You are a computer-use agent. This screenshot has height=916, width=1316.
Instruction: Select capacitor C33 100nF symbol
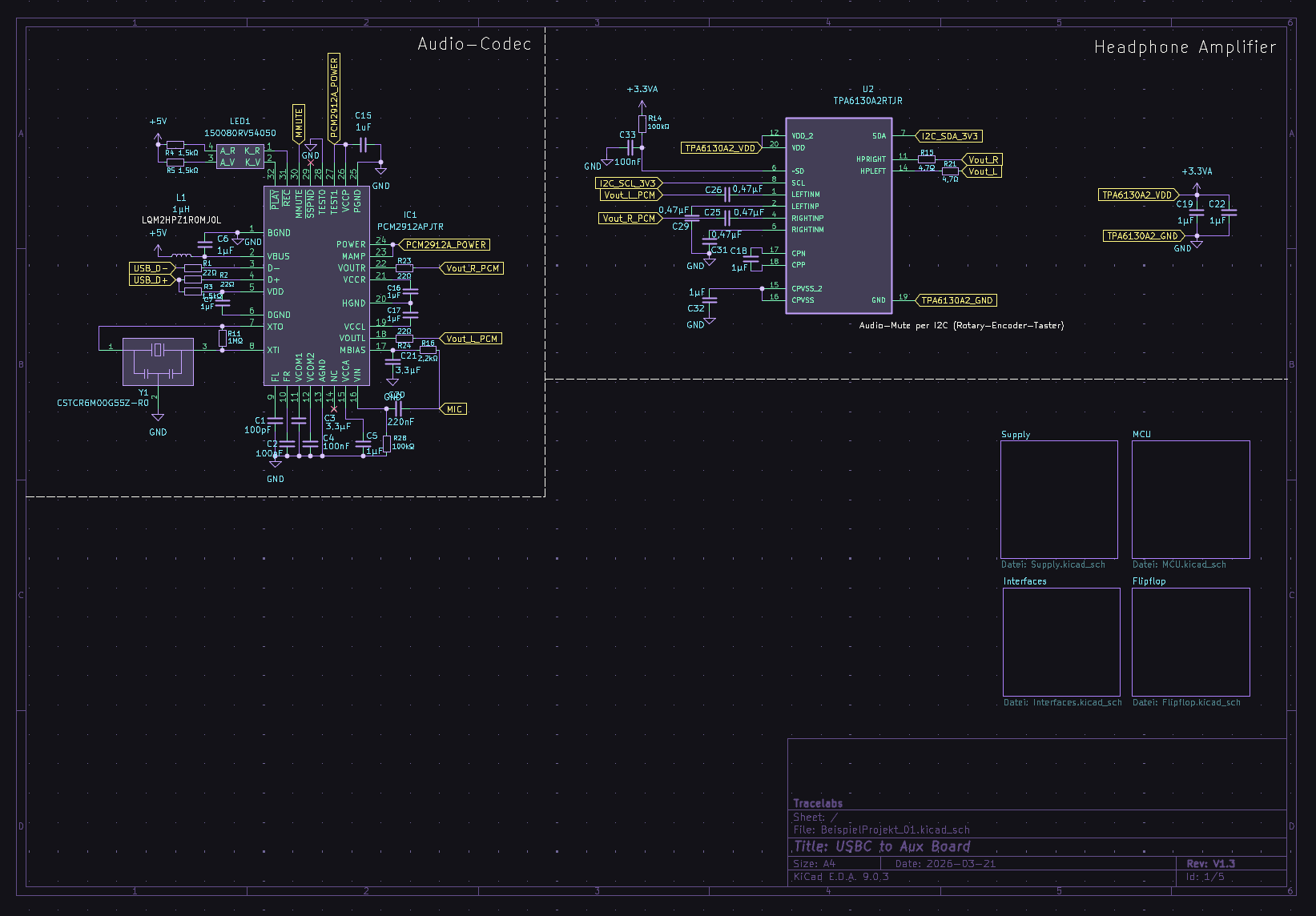(x=631, y=148)
